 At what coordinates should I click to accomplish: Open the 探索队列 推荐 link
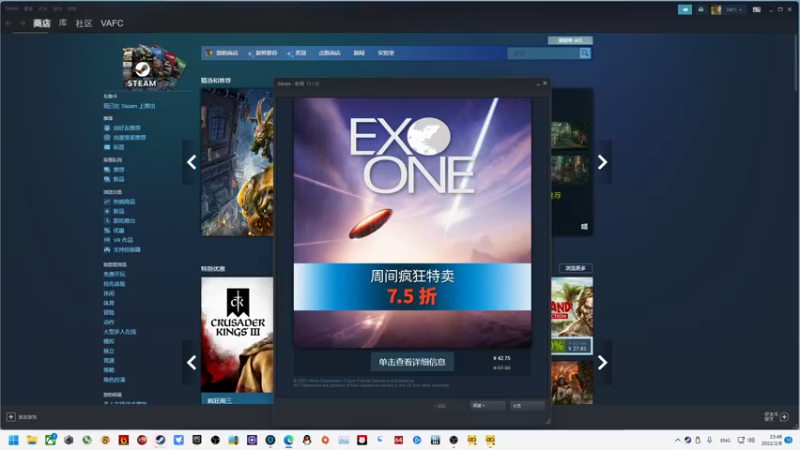[x=118, y=169]
